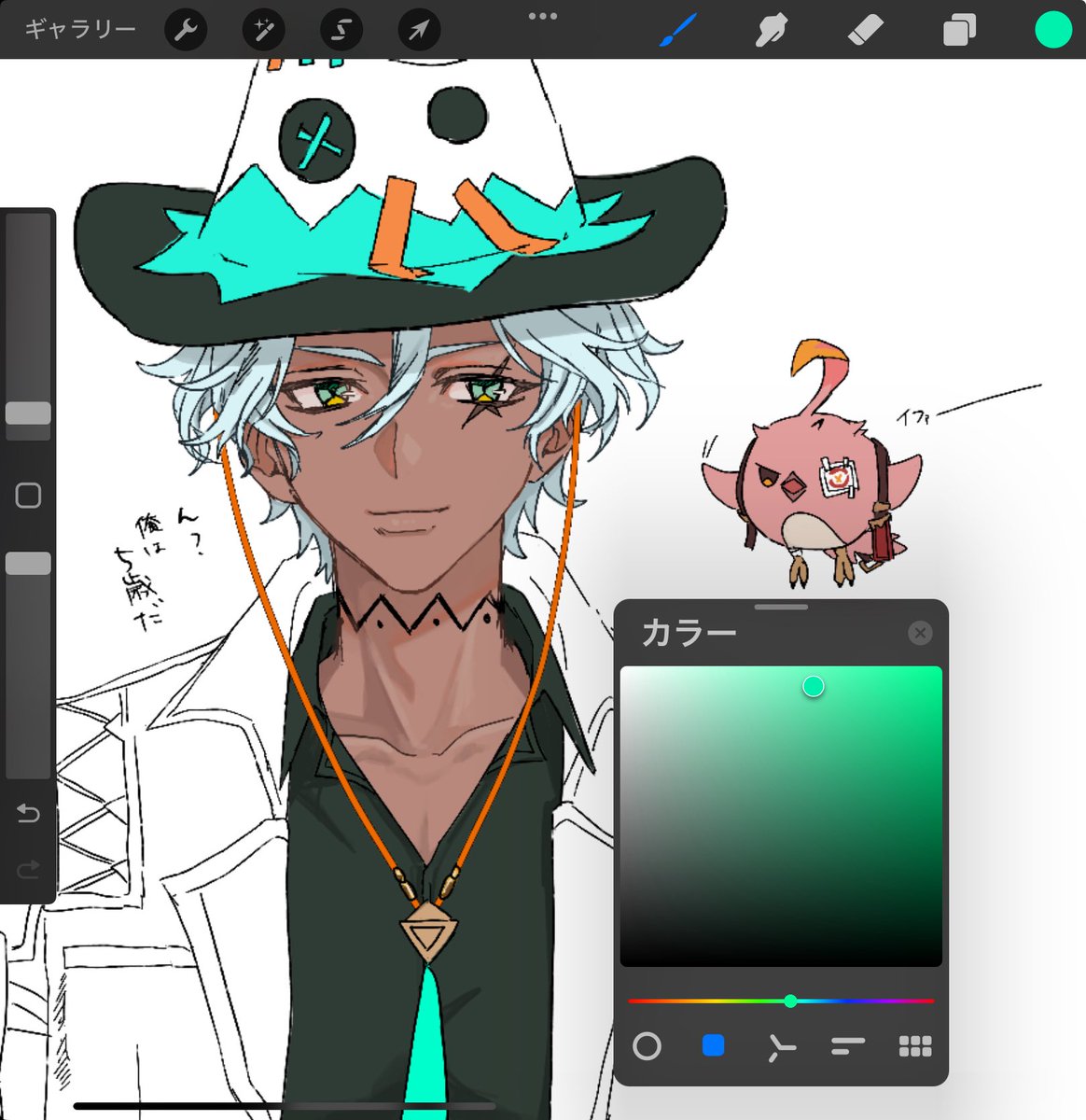Undo the last stroke with the sidebar arrow

tap(28, 814)
